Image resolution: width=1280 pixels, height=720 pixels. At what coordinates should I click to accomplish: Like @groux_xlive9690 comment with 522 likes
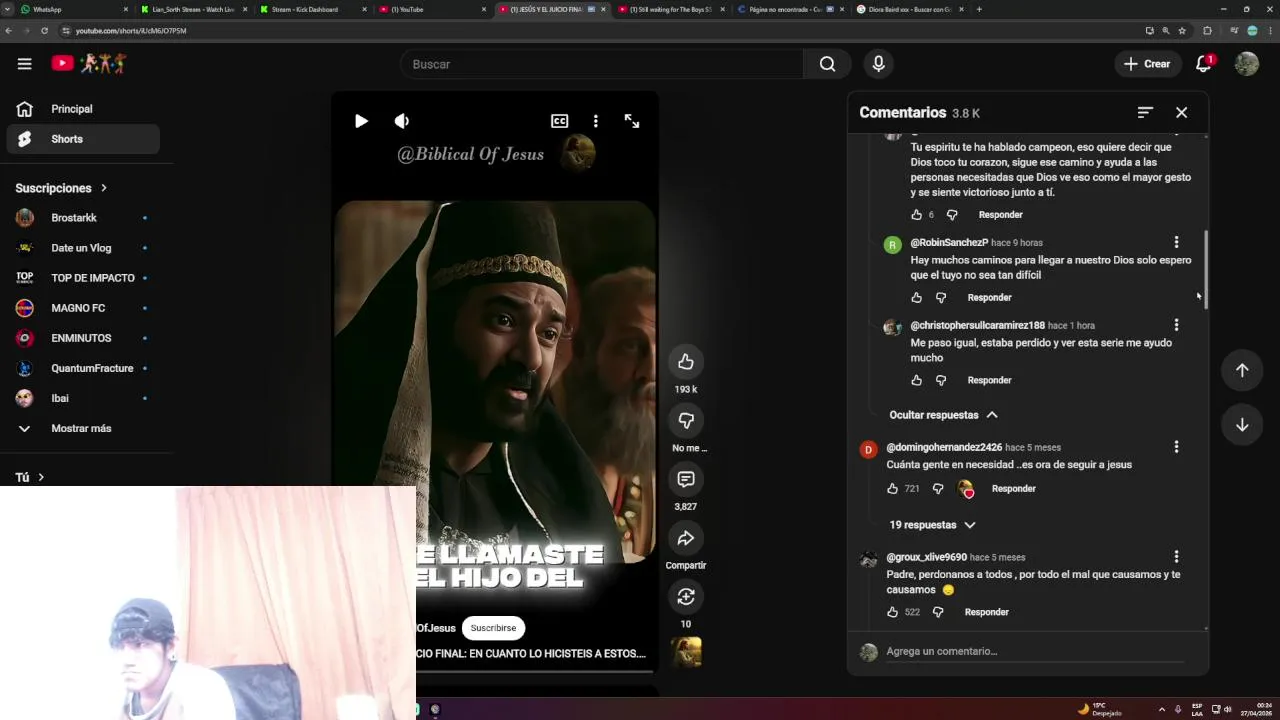coord(892,612)
